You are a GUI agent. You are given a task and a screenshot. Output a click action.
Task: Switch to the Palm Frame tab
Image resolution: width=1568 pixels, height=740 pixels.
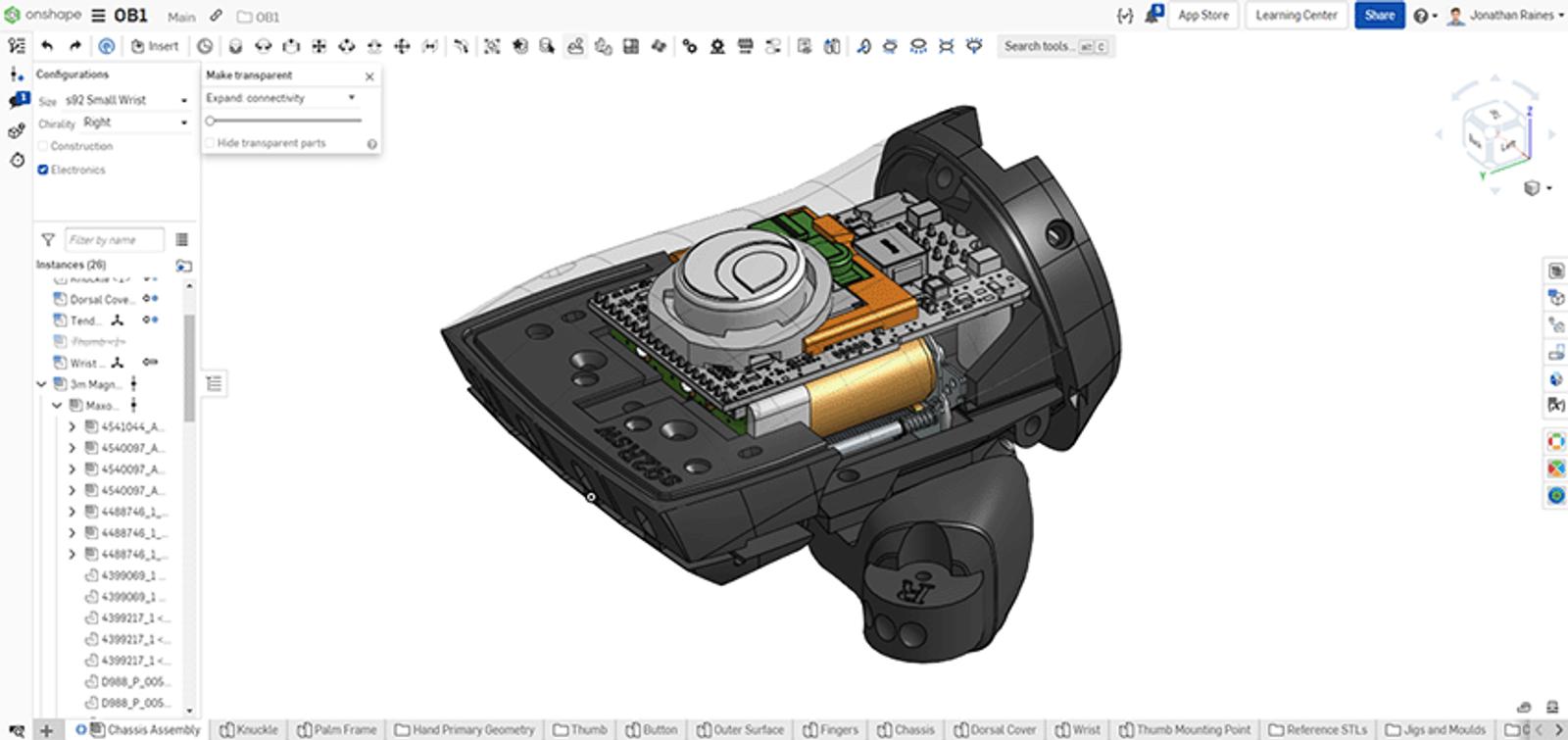point(337,730)
